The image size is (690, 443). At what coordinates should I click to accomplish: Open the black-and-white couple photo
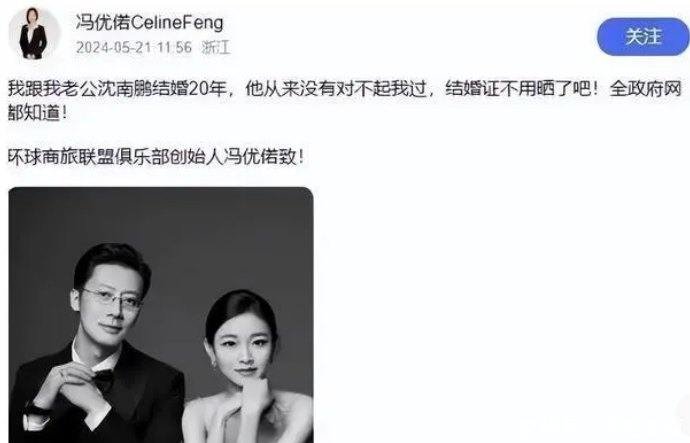pyautogui.click(x=161, y=315)
